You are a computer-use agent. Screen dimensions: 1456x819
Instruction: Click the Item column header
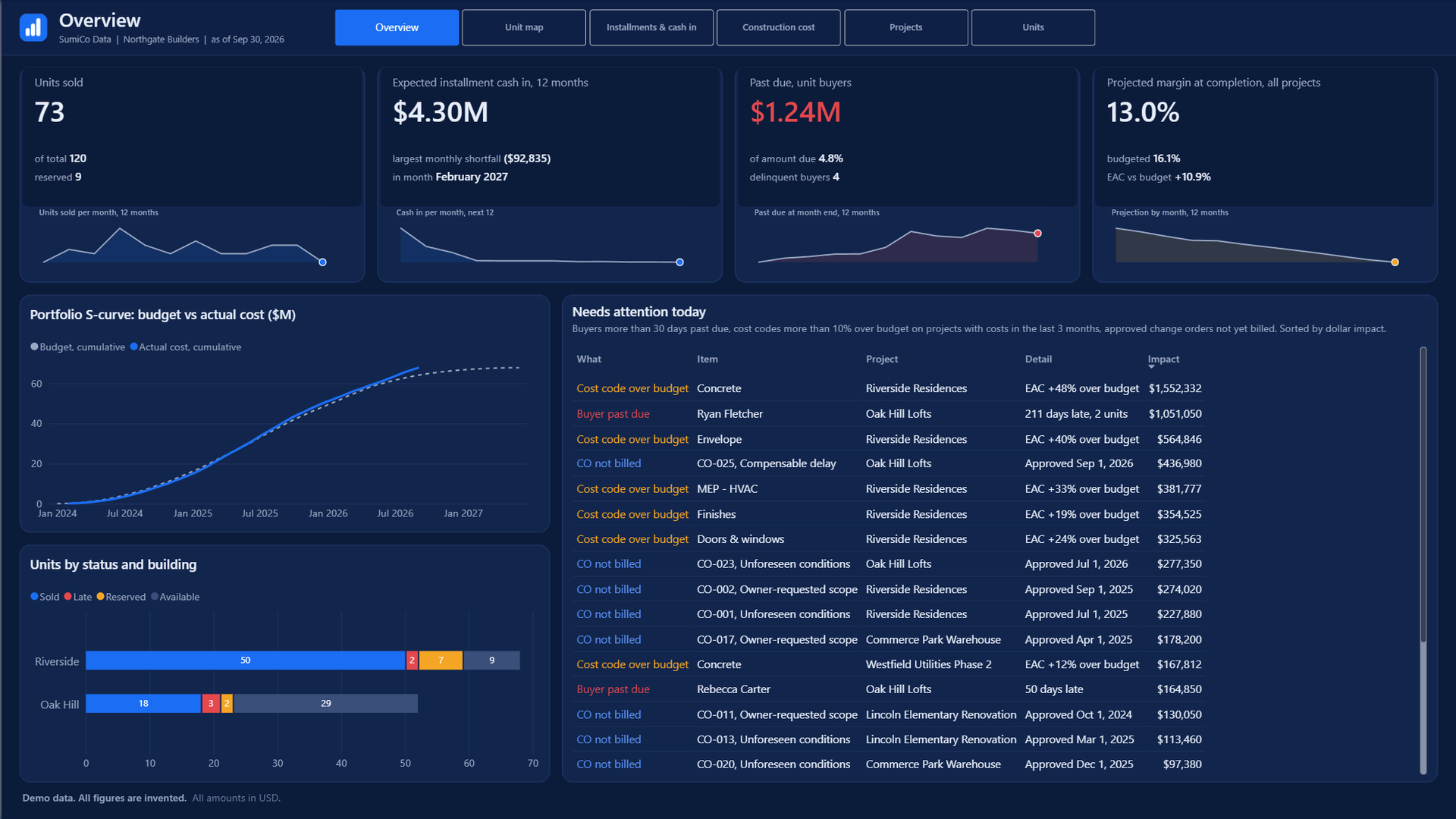pyautogui.click(x=708, y=359)
